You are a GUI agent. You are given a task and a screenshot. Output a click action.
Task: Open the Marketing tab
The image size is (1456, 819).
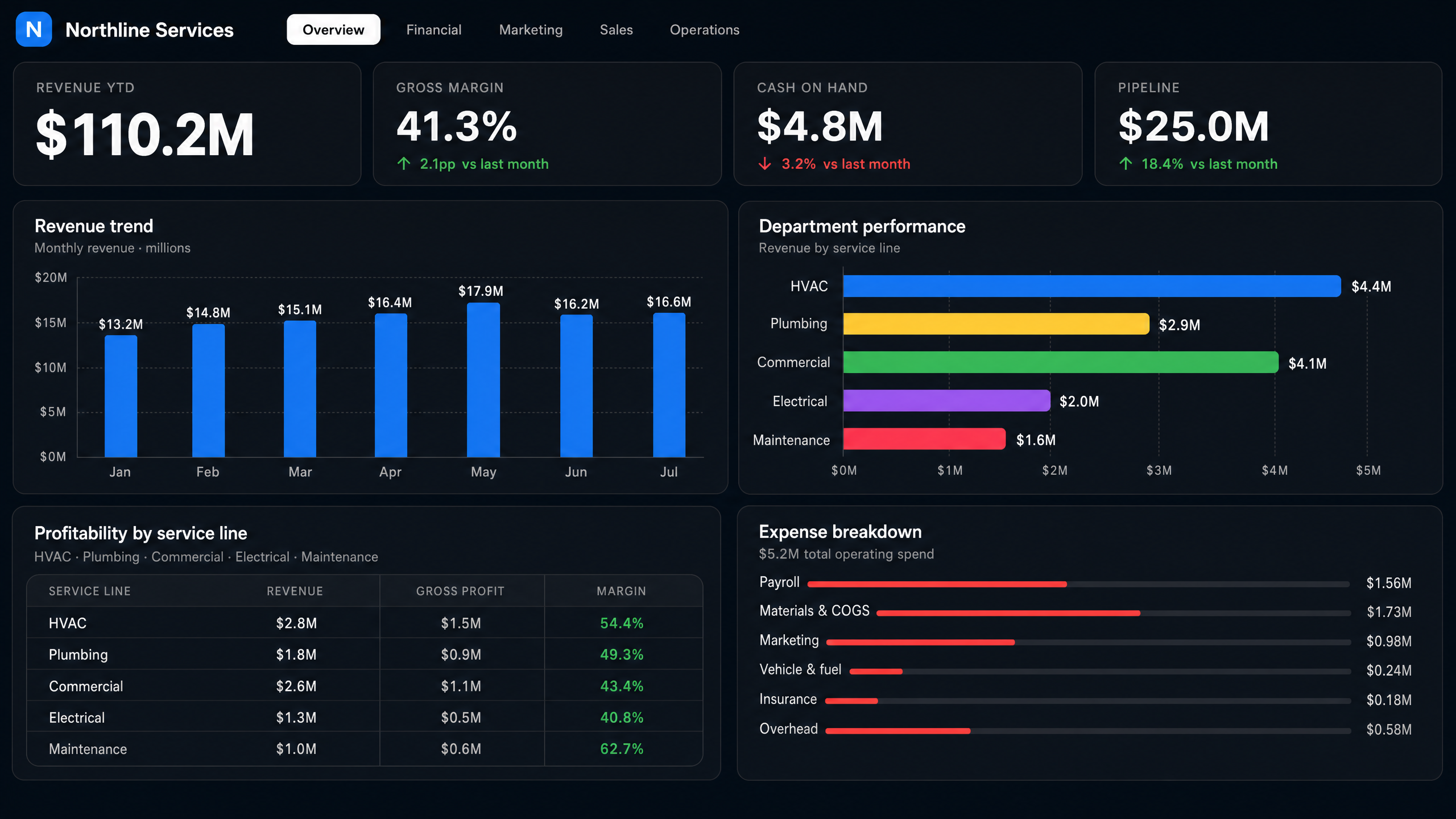point(531,30)
